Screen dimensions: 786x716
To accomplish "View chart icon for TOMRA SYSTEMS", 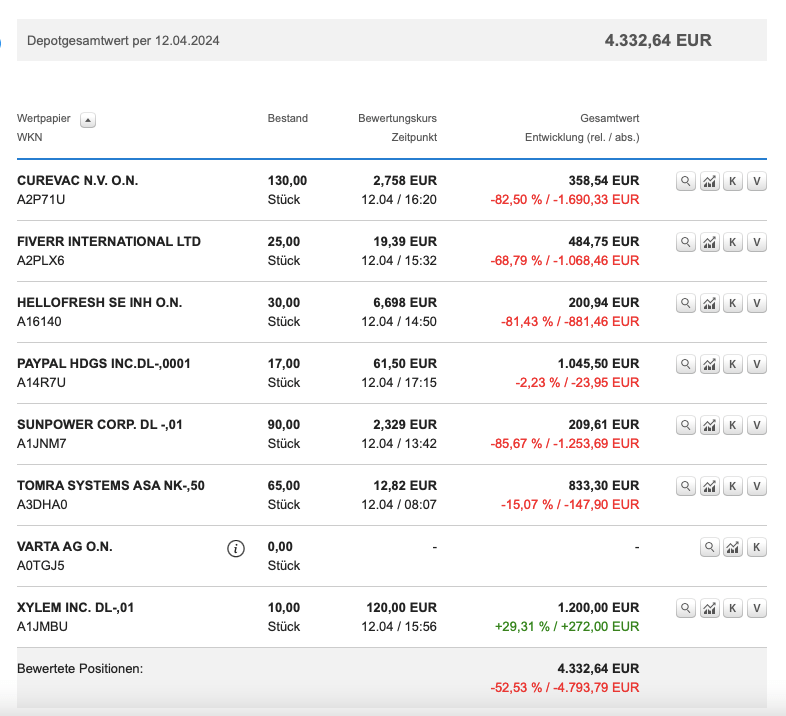I will (x=710, y=486).
